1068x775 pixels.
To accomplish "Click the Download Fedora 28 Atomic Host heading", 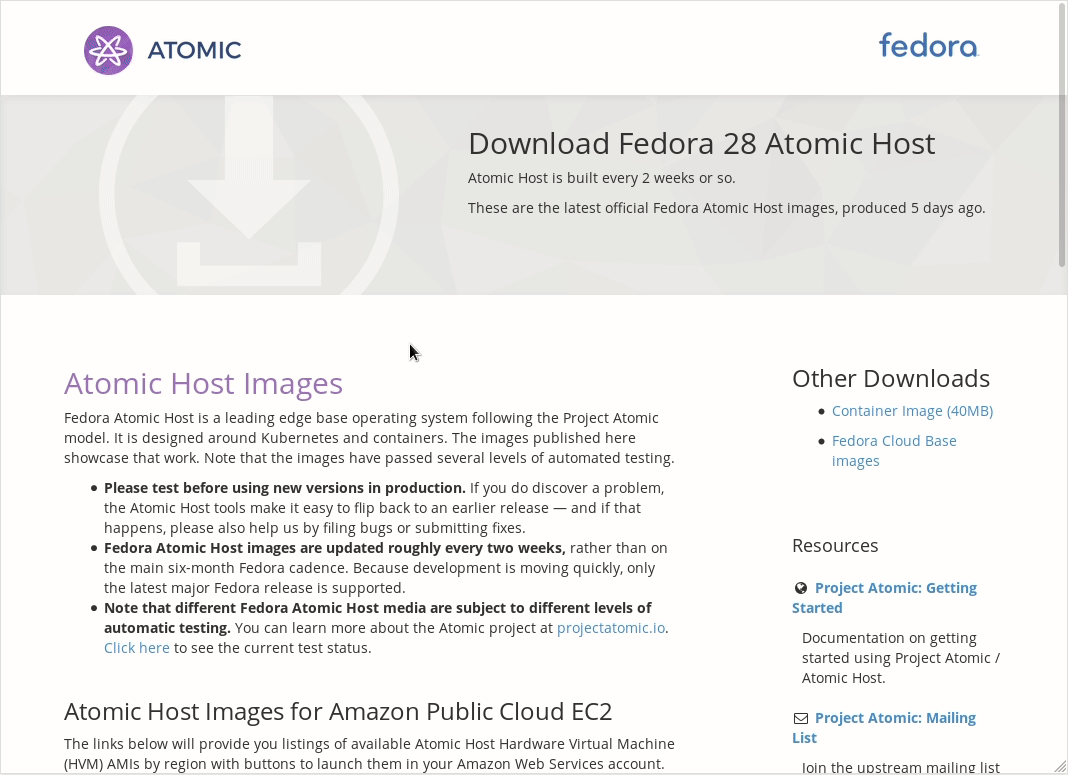I will 702,144.
